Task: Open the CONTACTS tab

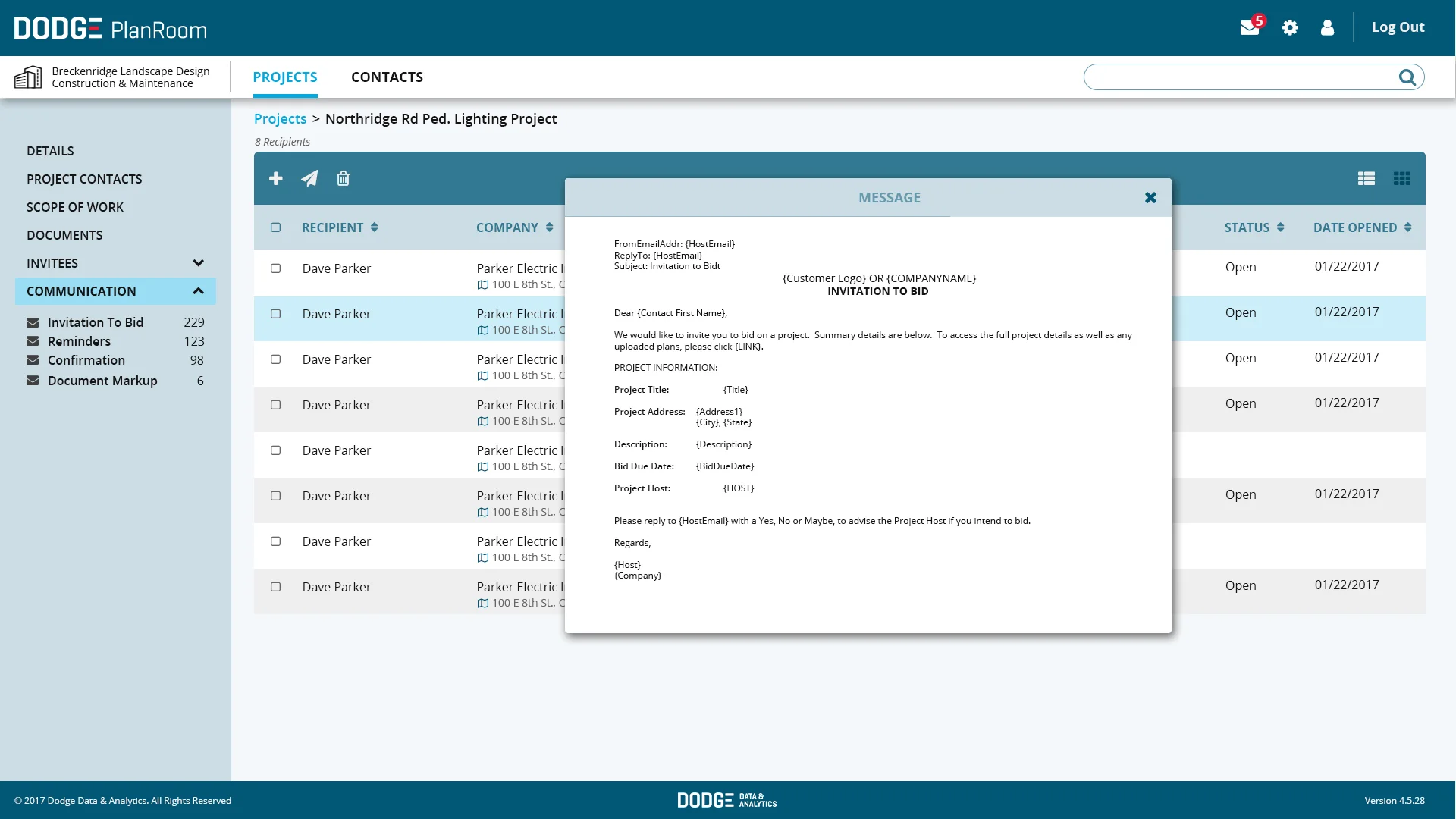Action: point(387,77)
